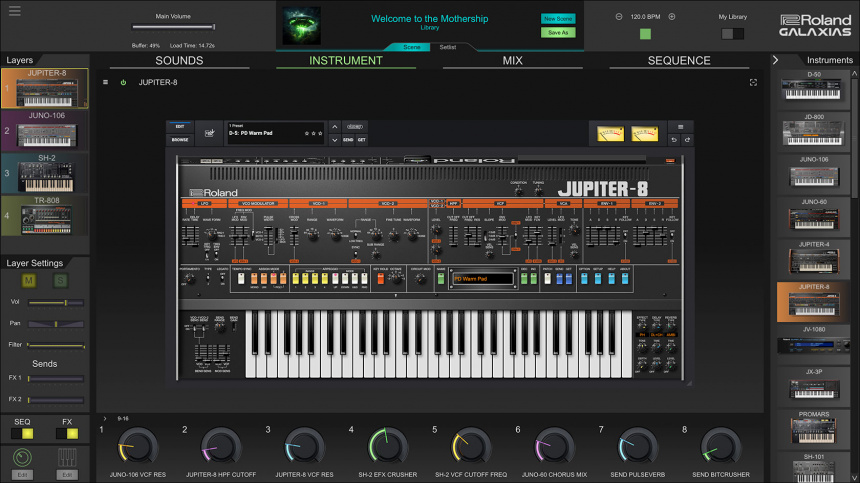Click Edit button under keyboard icon
The height and width of the screenshot is (483, 860).
[x=67, y=475]
